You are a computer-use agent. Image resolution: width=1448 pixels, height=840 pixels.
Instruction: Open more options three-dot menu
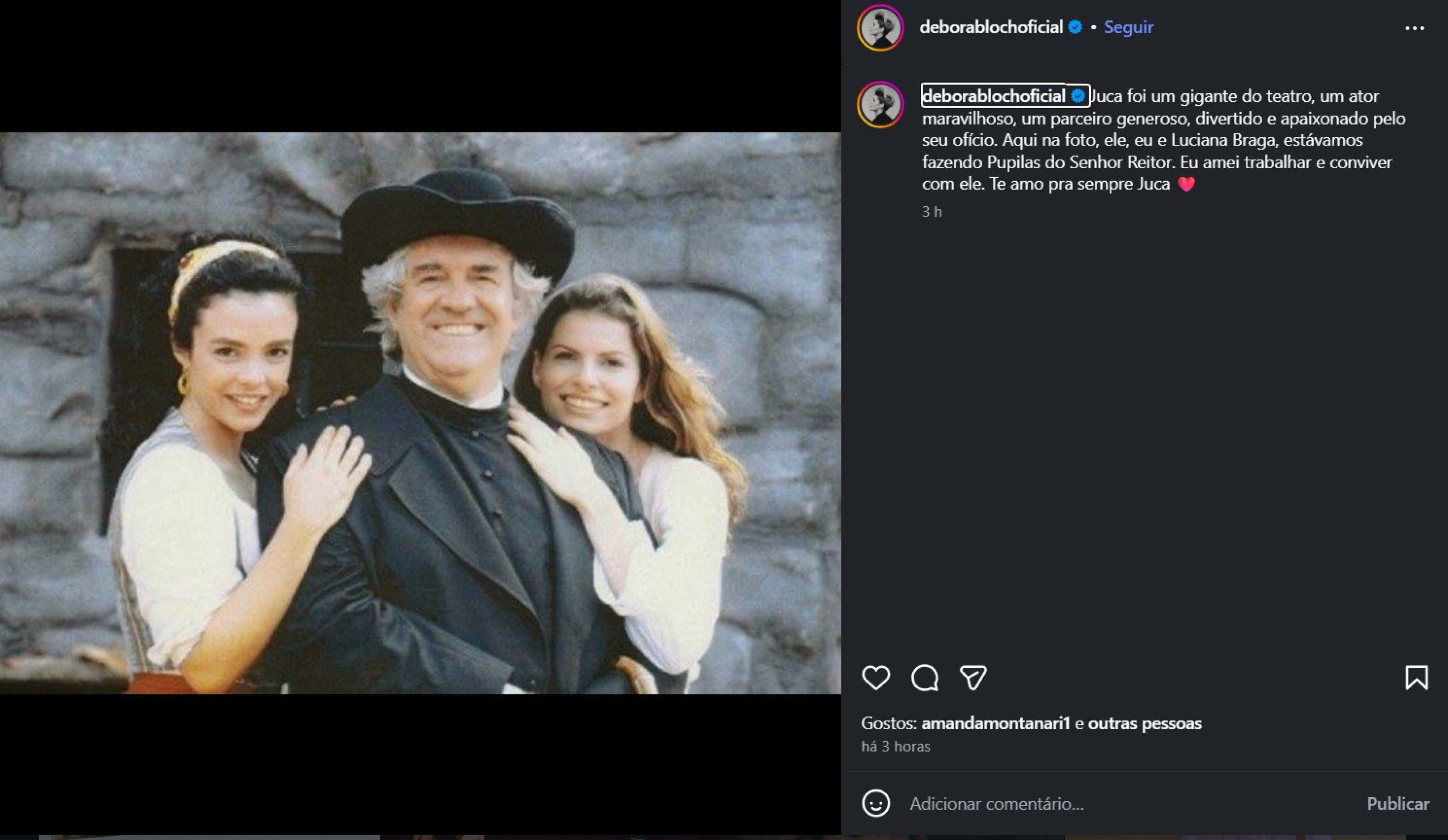click(1414, 27)
